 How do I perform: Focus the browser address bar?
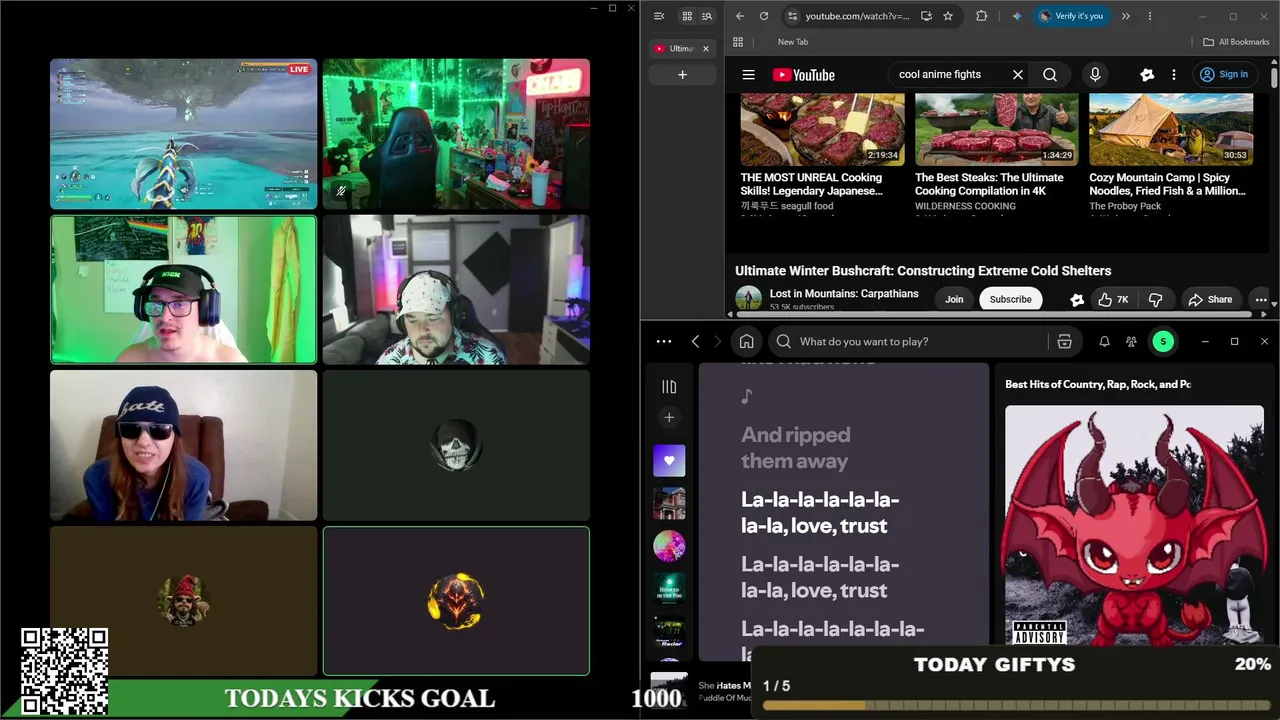(x=857, y=16)
